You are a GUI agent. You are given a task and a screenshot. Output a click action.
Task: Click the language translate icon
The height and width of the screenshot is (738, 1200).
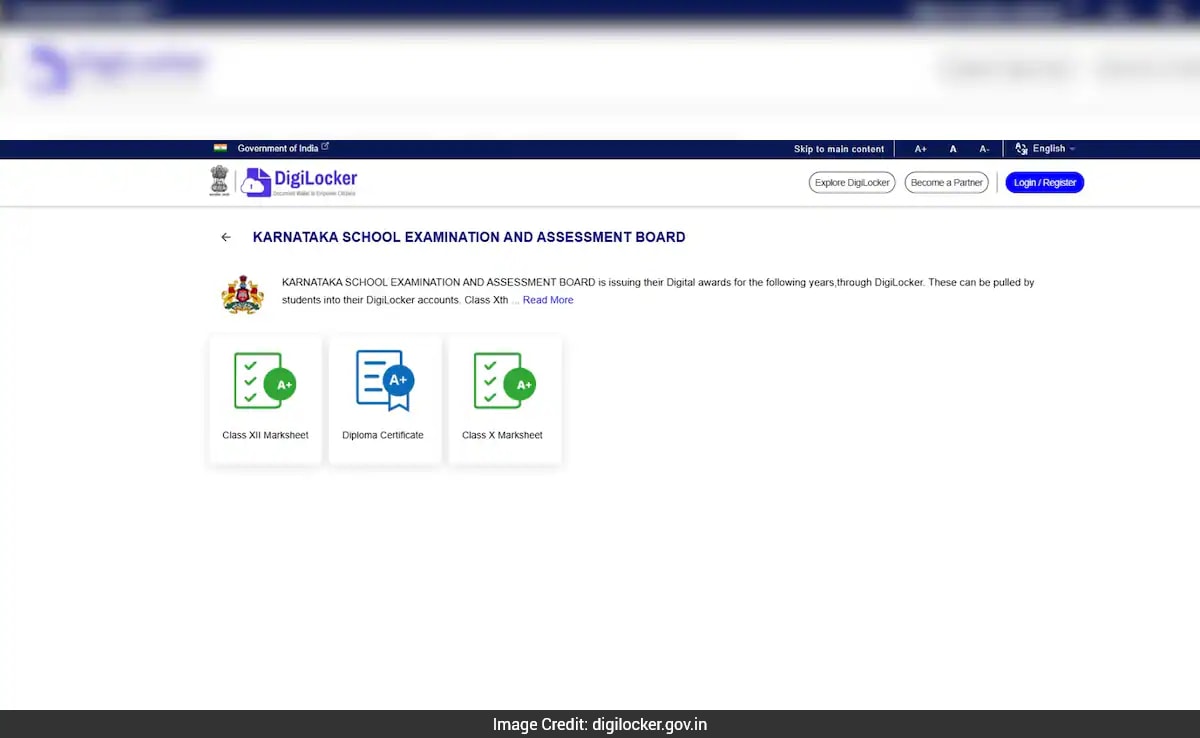(x=1021, y=149)
